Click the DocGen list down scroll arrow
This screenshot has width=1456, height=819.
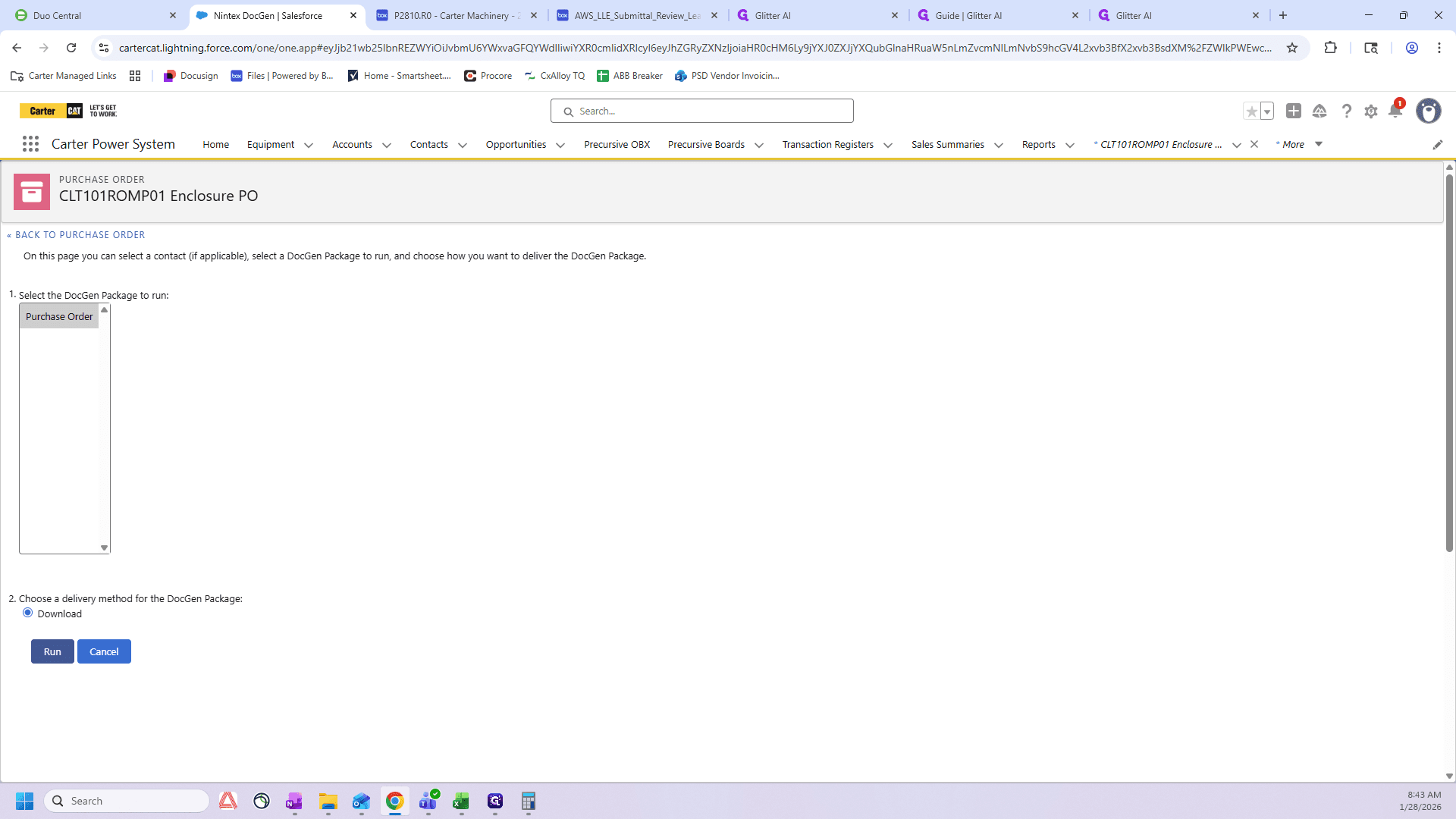click(x=105, y=548)
